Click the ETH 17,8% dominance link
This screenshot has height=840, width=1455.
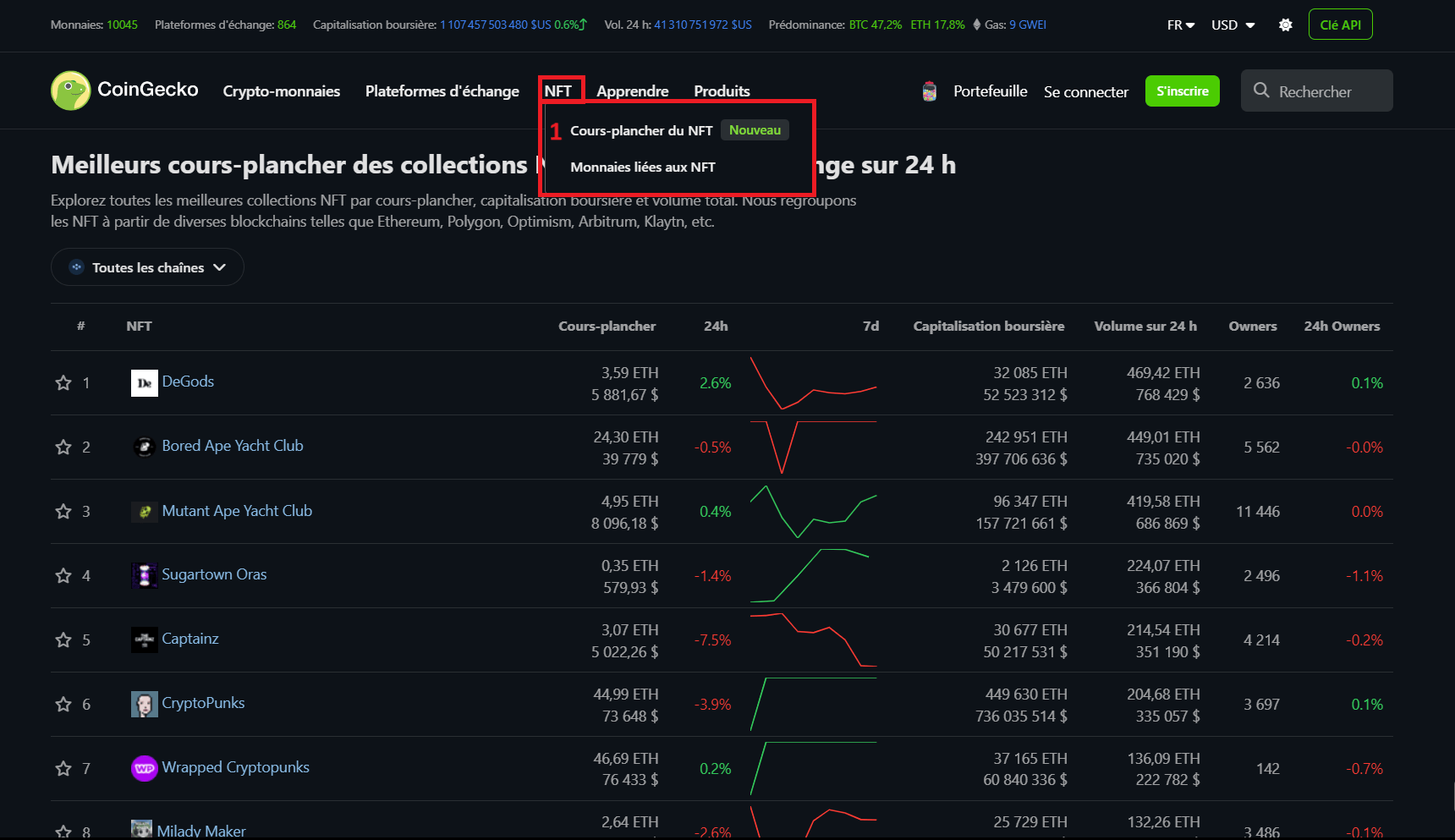pos(937,25)
